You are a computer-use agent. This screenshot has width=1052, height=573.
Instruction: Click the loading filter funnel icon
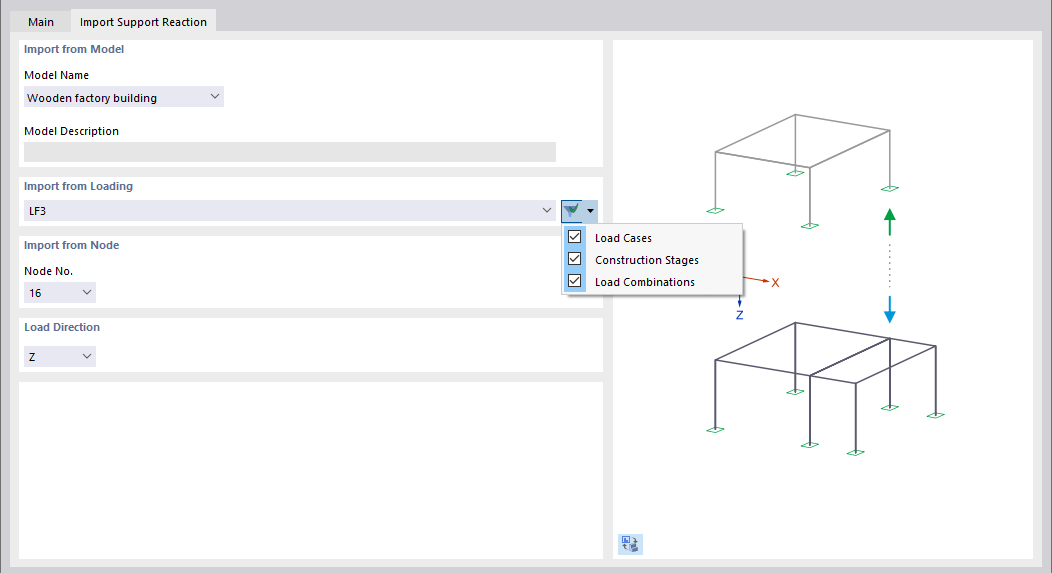(x=572, y=211)
